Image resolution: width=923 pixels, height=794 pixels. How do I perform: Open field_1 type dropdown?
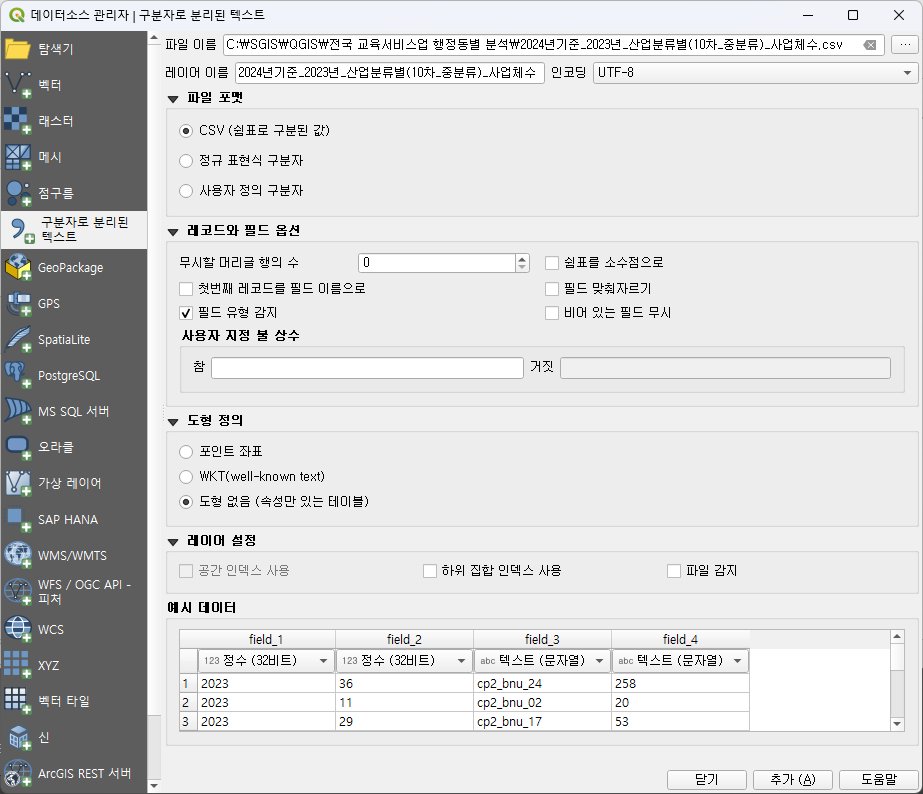click(x=266, y=660)
